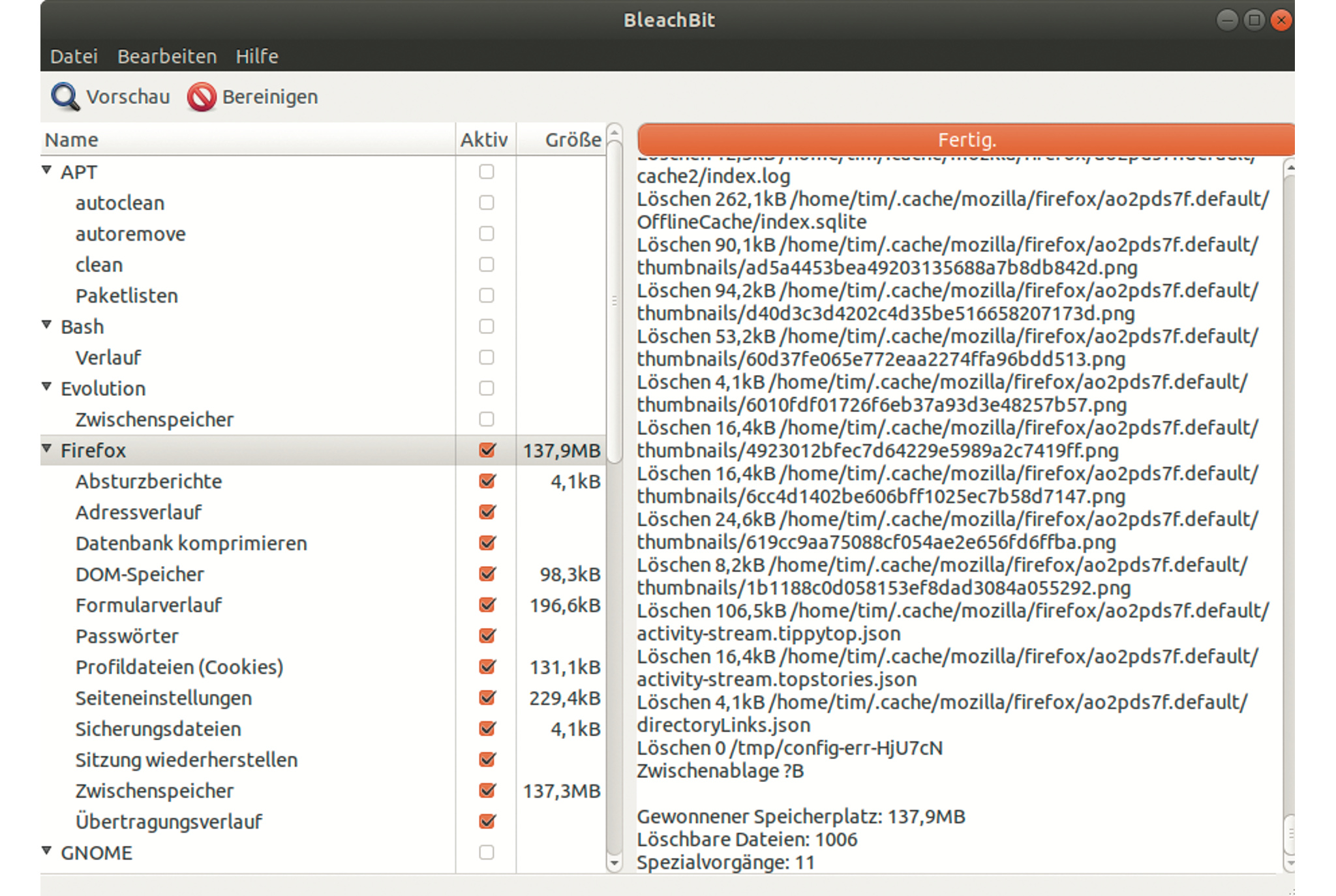Click the red Bereinigen icon
This screenshot has height=896, width=1336.
tap(201, 97)
